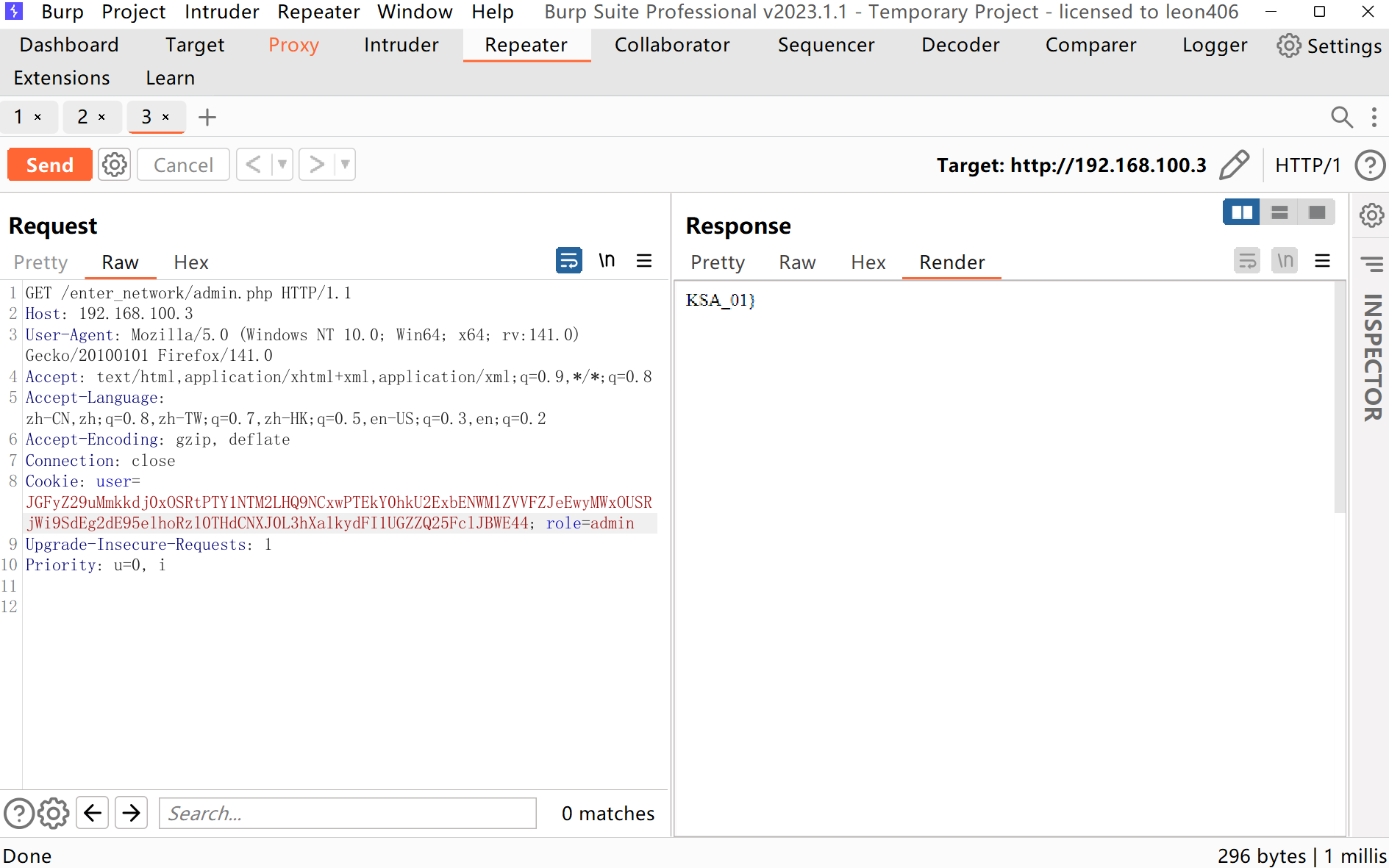The height and width of the screenshot is (868, 1389).
Task: Open the Repeater menu in menu bar
Action: [318, 12]
